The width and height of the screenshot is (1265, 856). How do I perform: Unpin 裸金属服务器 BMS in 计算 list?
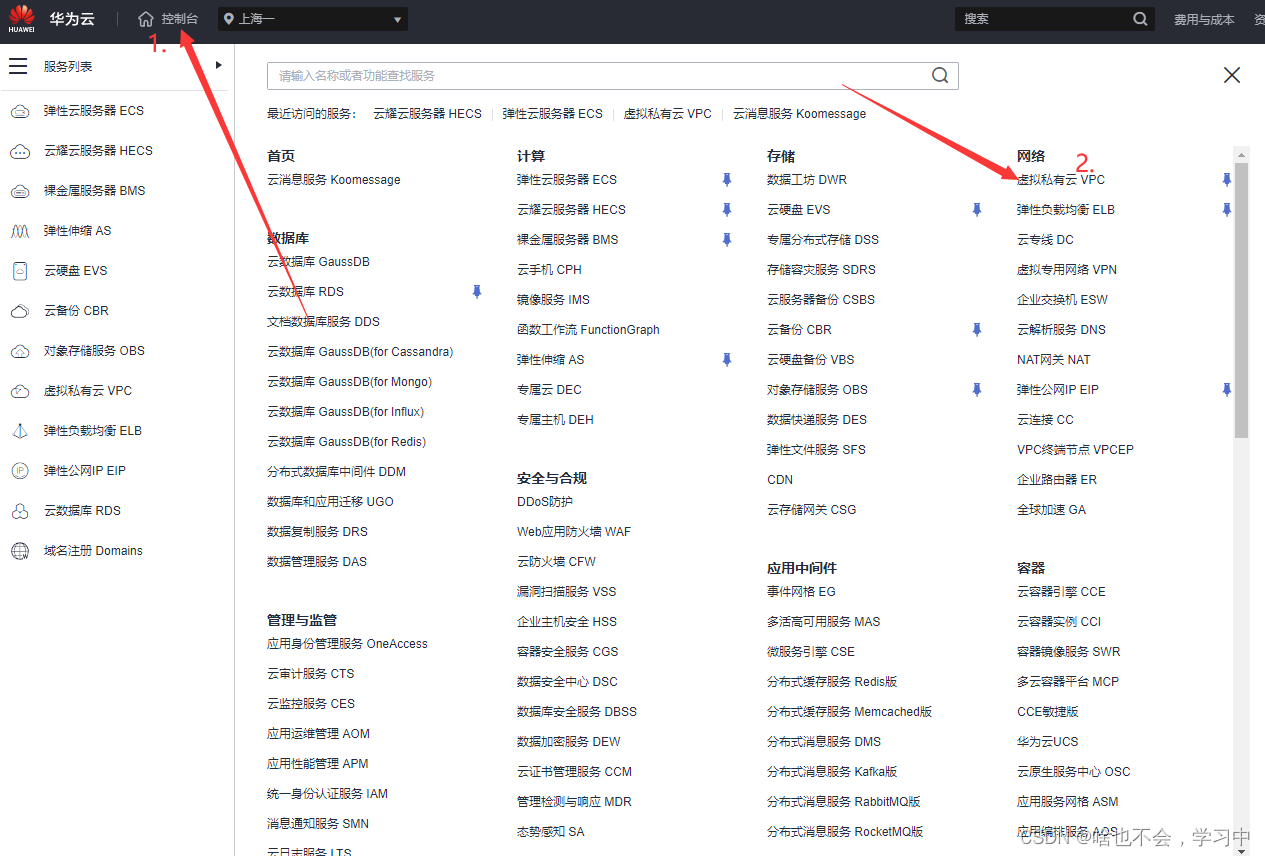pos(727,239)
